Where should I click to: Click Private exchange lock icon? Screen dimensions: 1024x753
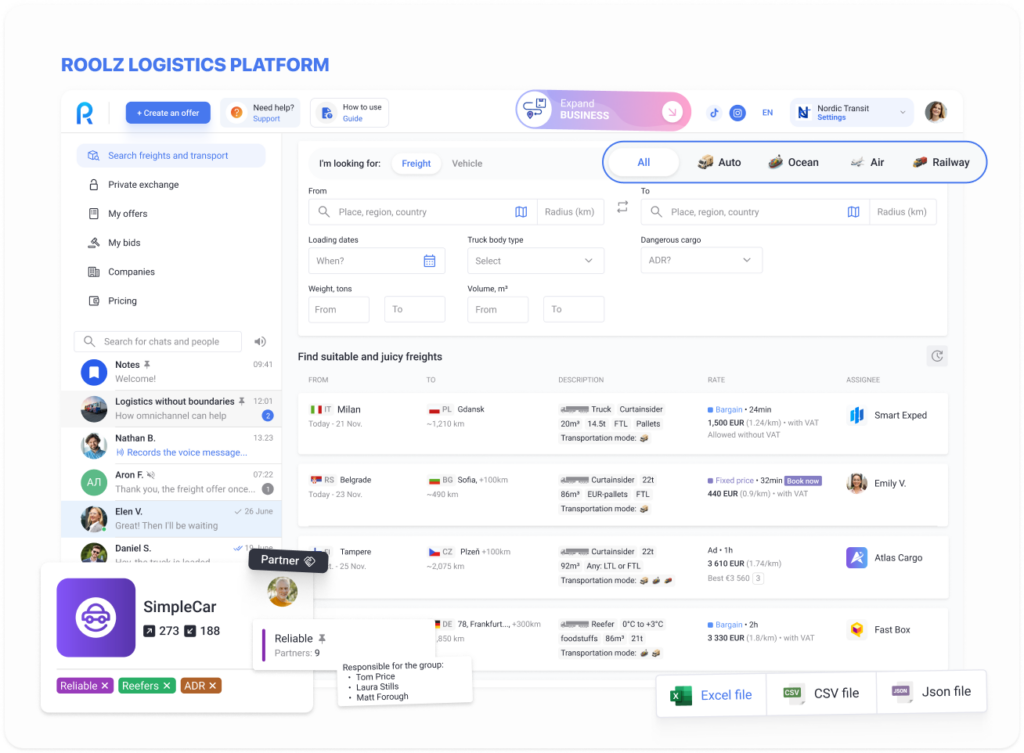pyautogui.click(x=93, y=185)
